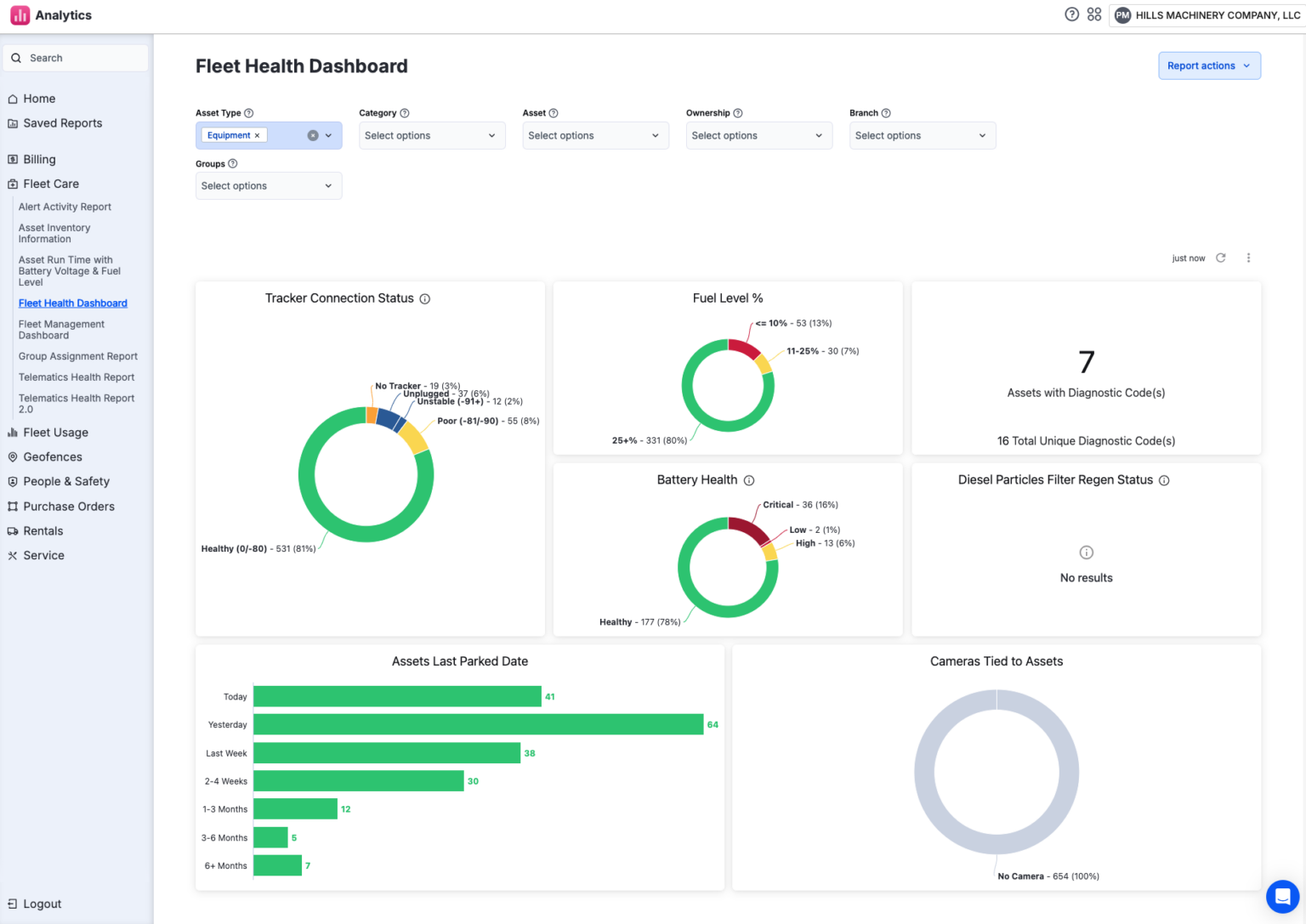Screen dimensions: 1306x924
Task: Click info icon by Diesel Particles Filter Regen Status
Action: (1164, 480)
